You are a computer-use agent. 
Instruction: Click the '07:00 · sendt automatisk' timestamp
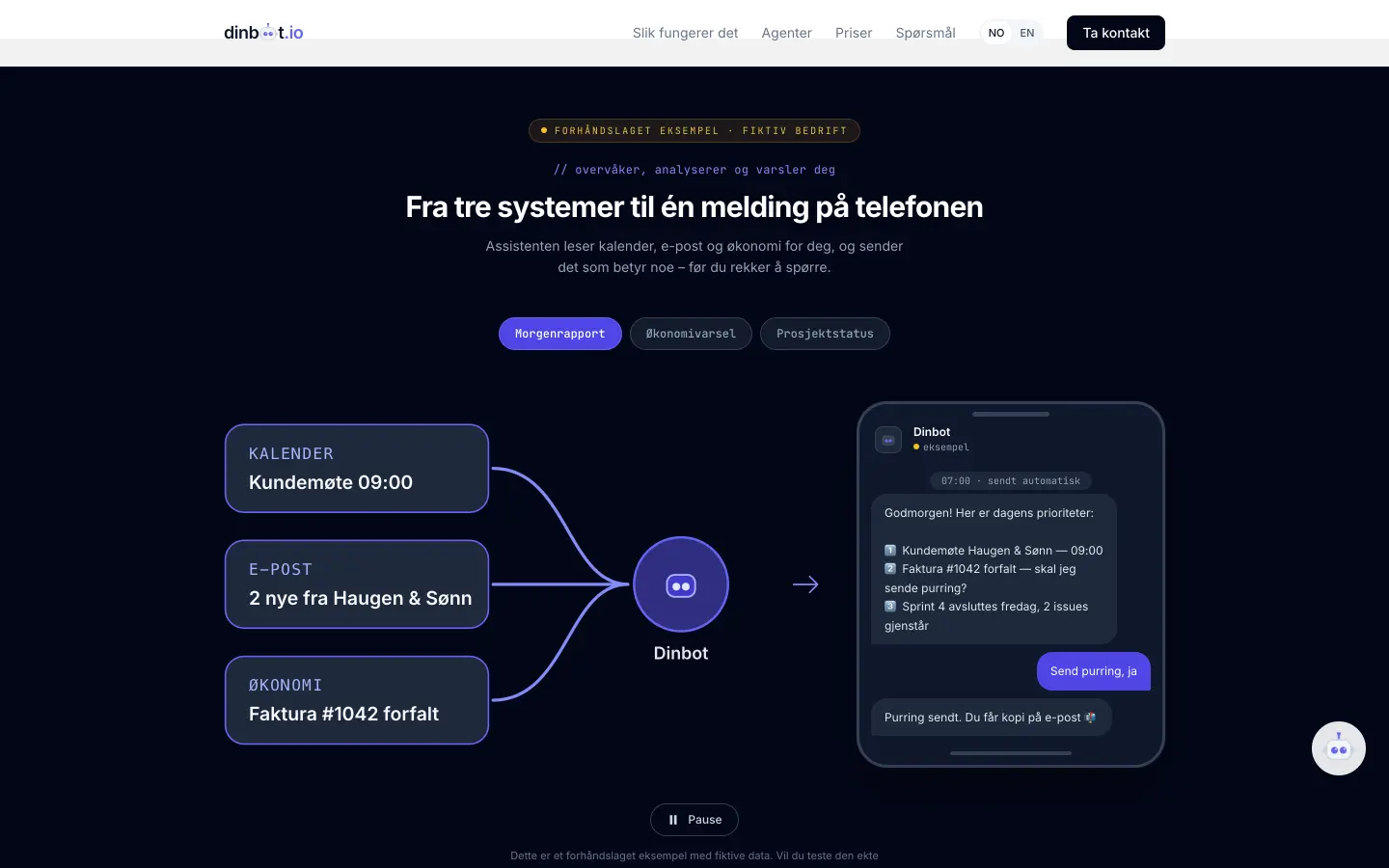pos(1011,480)
